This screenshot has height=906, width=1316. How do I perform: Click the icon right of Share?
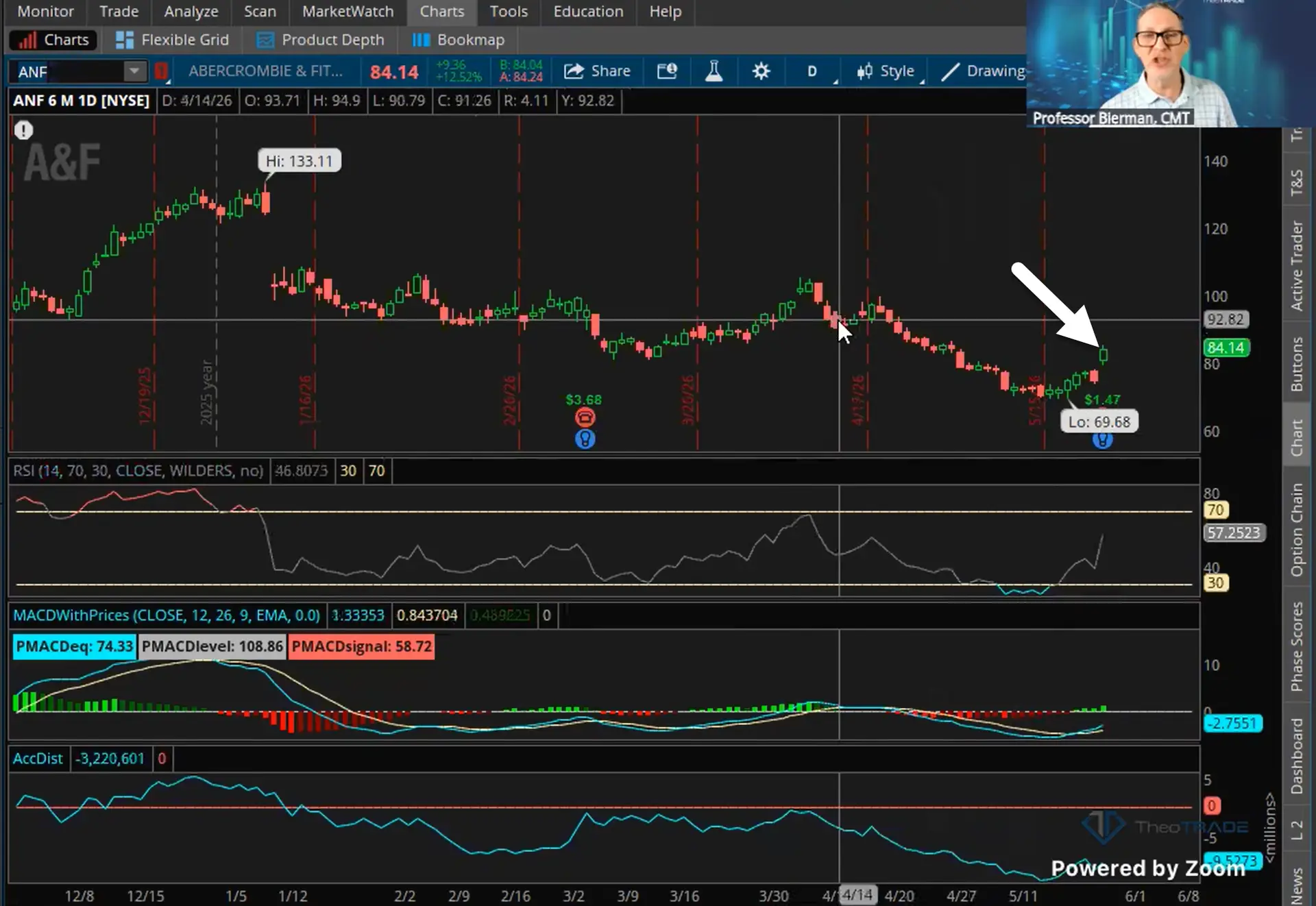tap(667, 71)
